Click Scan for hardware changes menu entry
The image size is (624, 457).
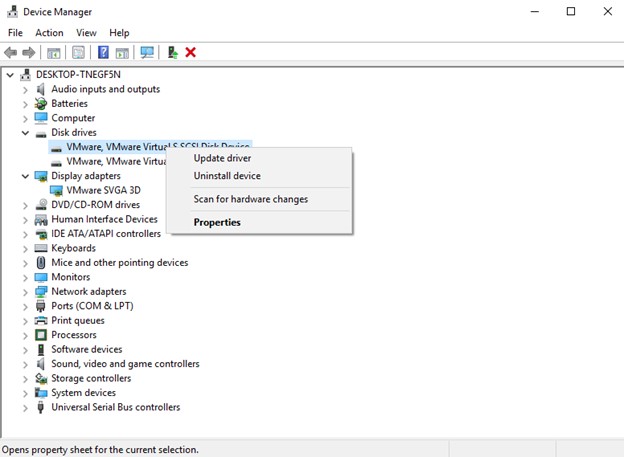250,199
